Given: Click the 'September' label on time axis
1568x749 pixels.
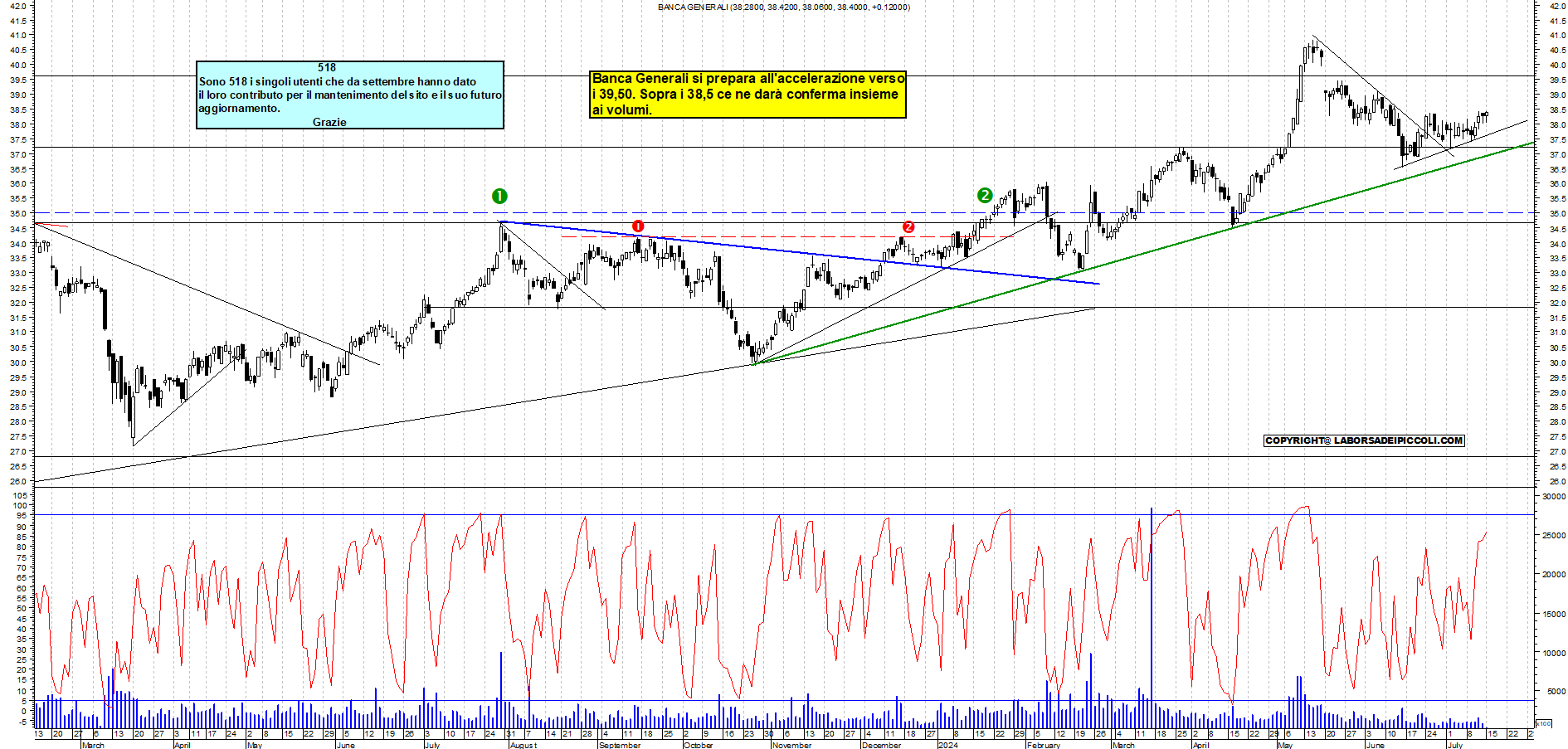Looking at the screenshot, I should [x=619, y=745].
